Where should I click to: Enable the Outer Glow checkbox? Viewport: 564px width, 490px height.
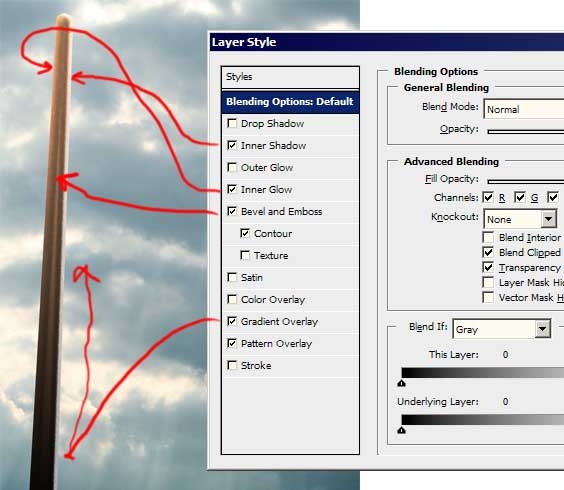(x=232, y=168)
